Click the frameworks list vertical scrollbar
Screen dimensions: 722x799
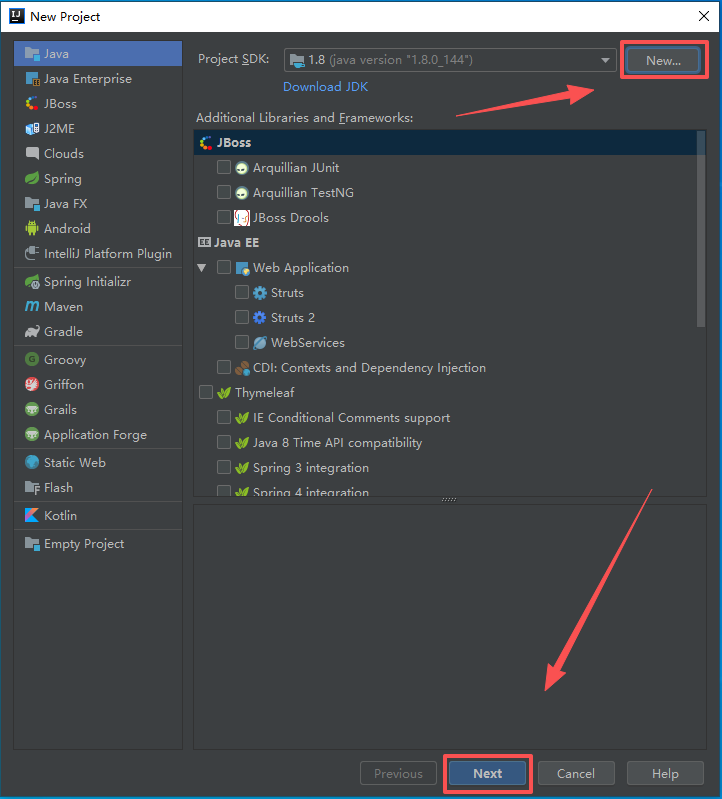[x=701, y=229]
